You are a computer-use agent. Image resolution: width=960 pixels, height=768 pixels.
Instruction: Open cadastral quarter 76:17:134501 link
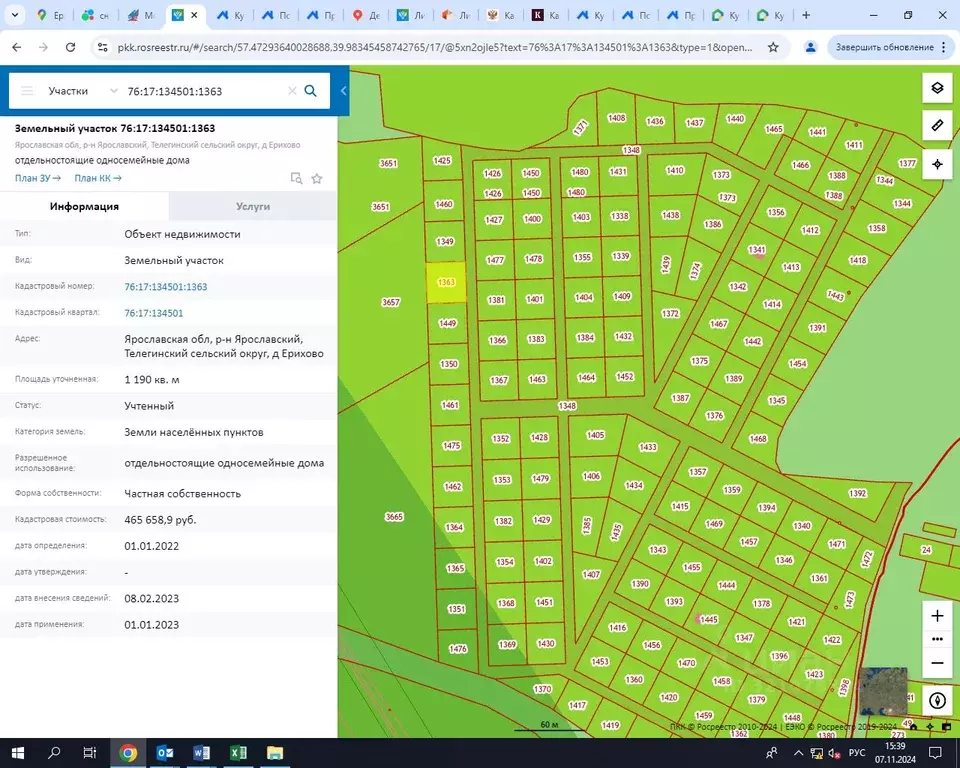coord(153,313)
